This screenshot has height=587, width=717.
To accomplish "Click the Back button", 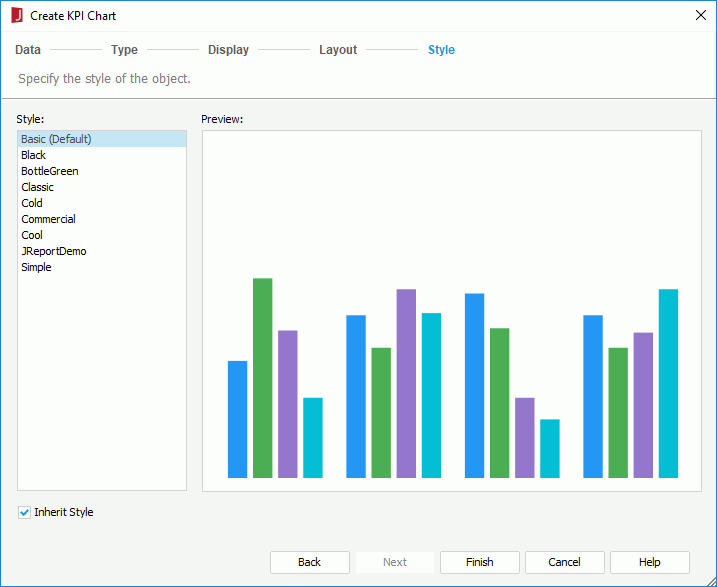I will pyautogui.click(x=310, y=562).
